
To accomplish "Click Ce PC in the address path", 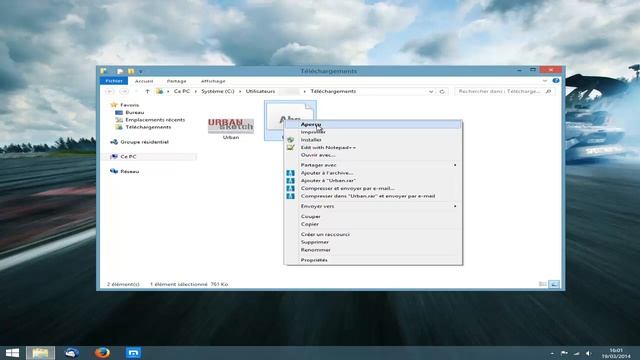I will (x=182, y=91).
